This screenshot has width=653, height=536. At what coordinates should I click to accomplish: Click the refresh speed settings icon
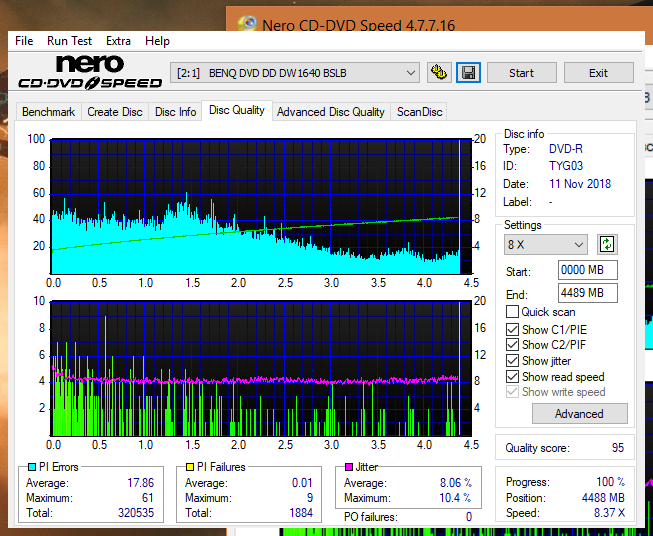pos(607,244)
